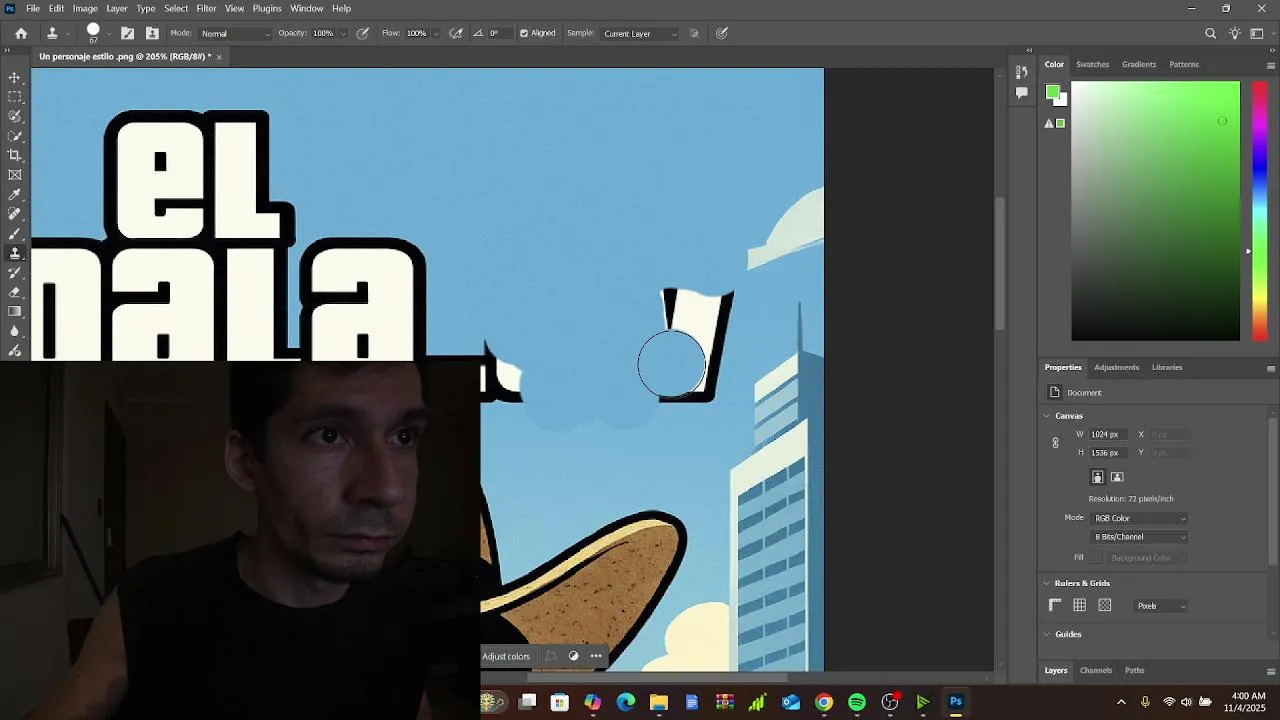Click the Adjust colors button

coord(506,656)
